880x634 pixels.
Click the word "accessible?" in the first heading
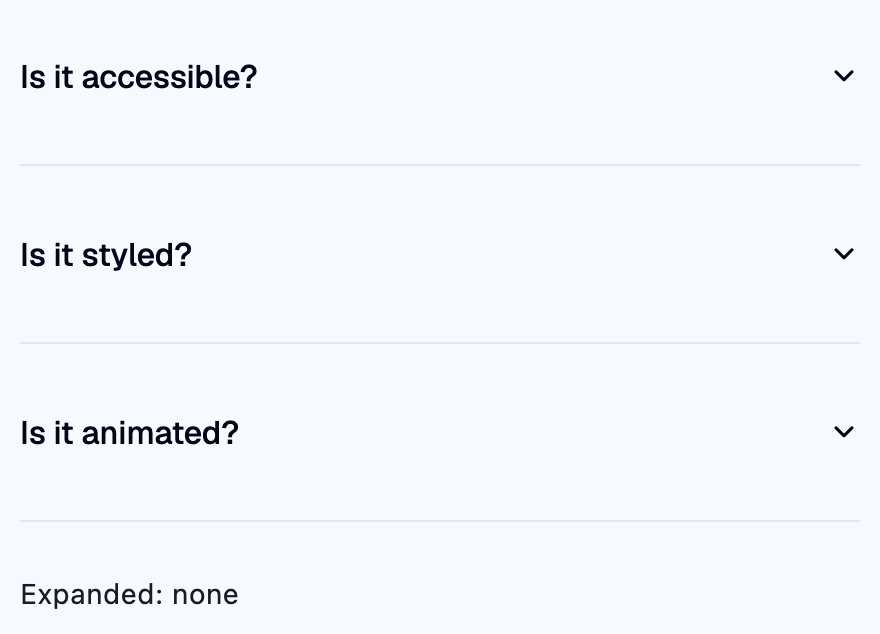pyautogui.click(x=169, y=77)
